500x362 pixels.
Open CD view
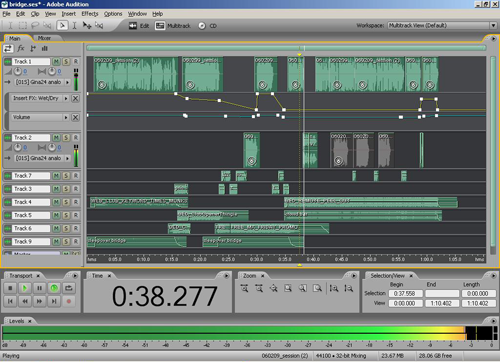(207, 26)
